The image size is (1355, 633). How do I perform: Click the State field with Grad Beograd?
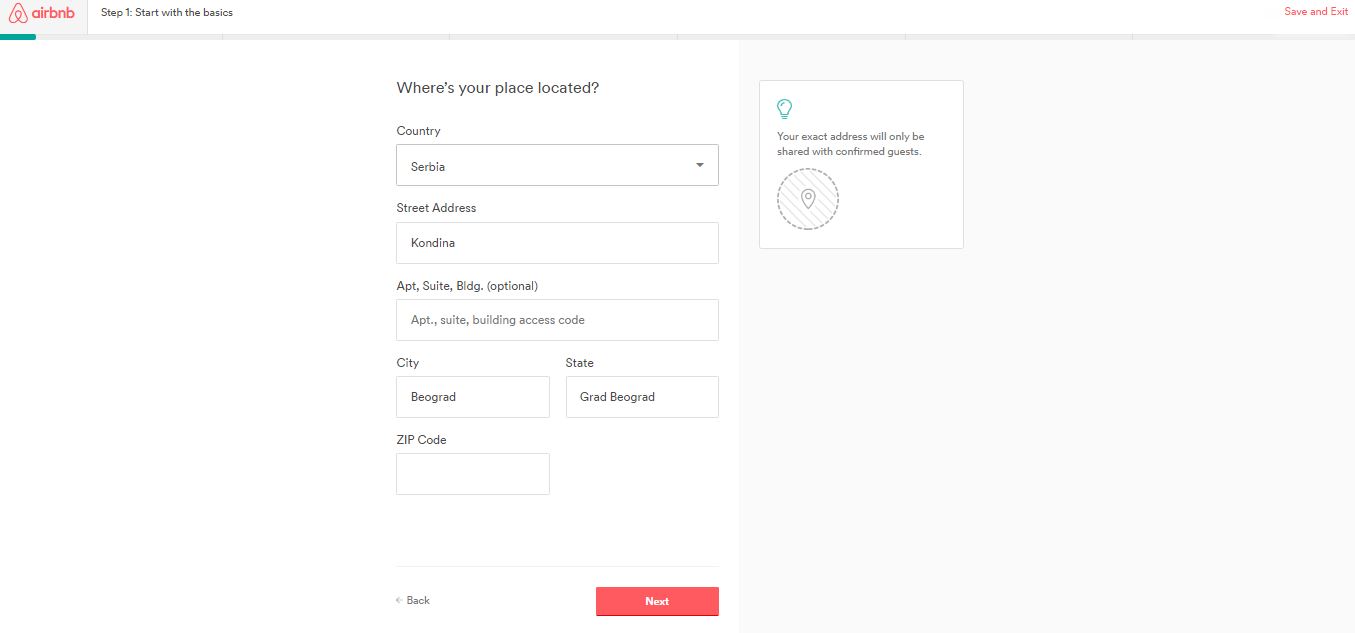tap(642, 397)
